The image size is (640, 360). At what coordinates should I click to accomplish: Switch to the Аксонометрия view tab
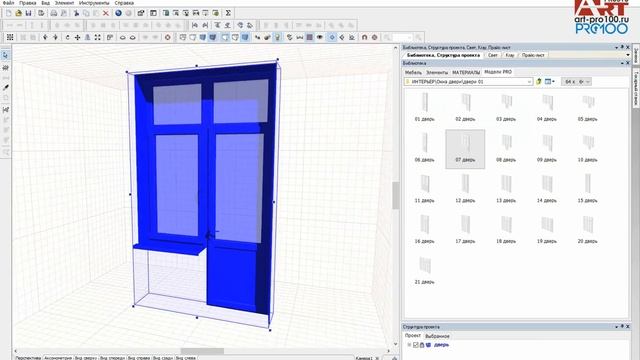58,358
